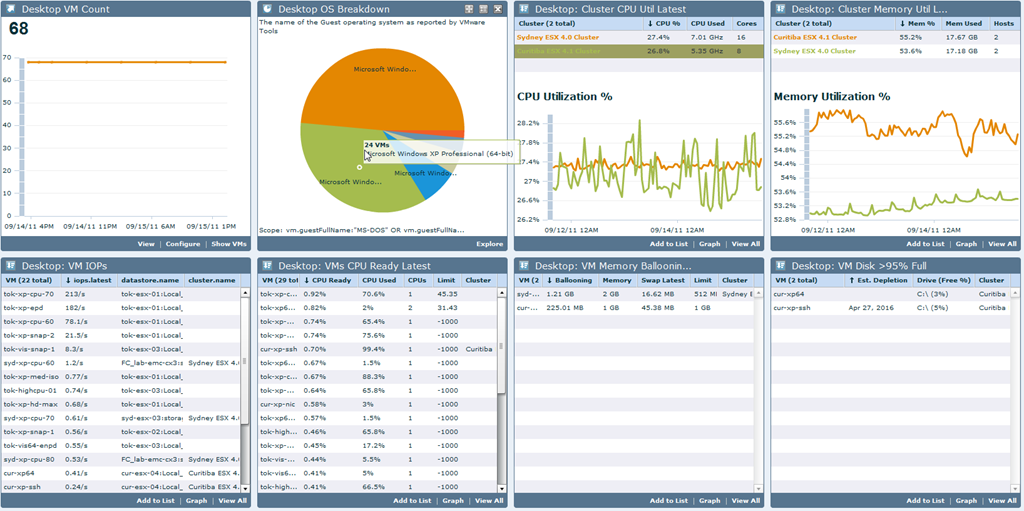The height and width of the screenshot is (511, 1024).
Task: Click the edit widget icon in OS Breakdown header
Action: click(x=483, y=9)
